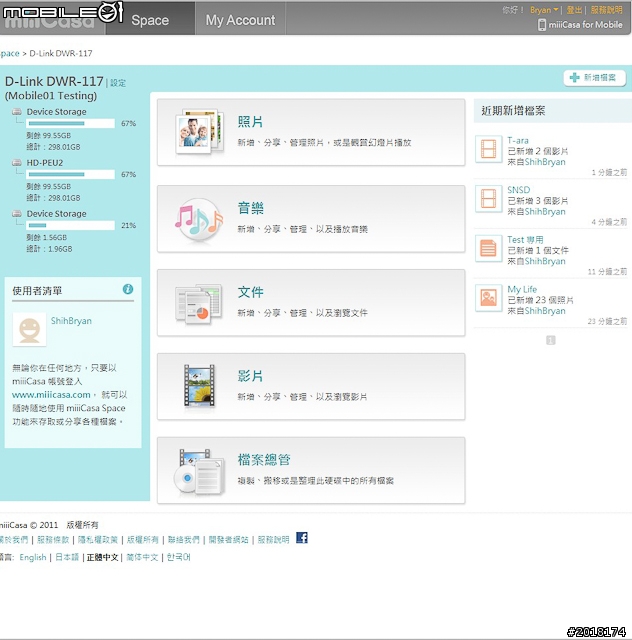This screenshot has height=640, width=632.
Task: Open the 隱私權政策 footer link
Action: tap(98, 540)
